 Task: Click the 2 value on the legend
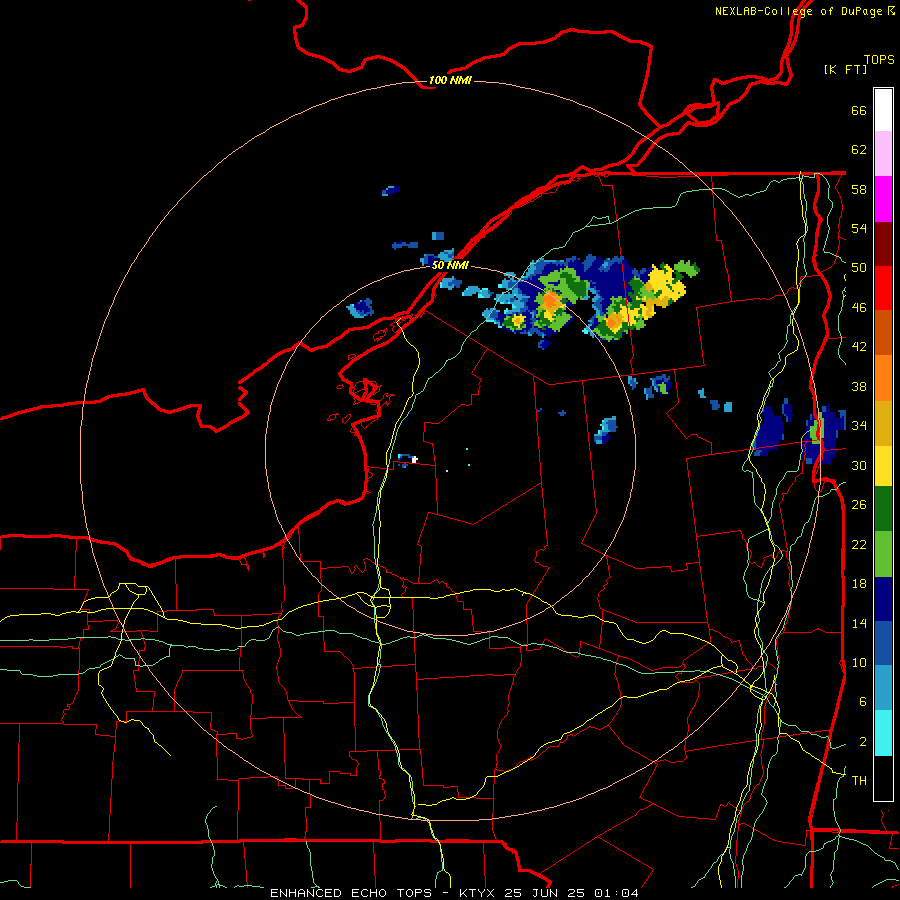tap(863, 742)
